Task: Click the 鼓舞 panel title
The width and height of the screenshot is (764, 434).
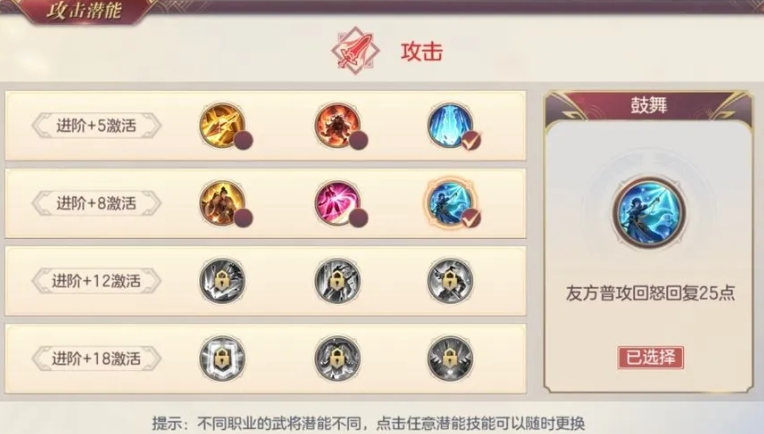Action: (x=649, y=105)
